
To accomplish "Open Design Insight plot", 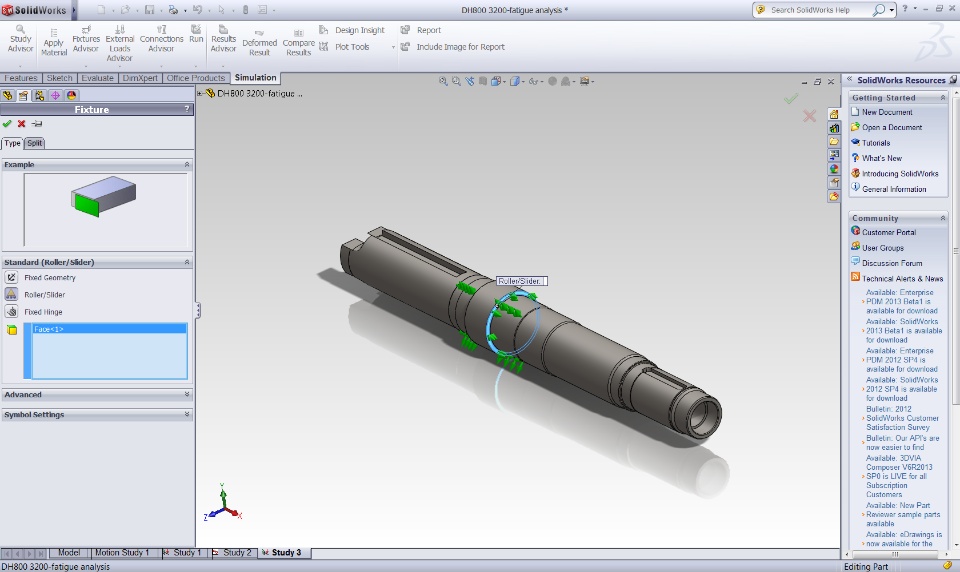I will tap(353, 30).
